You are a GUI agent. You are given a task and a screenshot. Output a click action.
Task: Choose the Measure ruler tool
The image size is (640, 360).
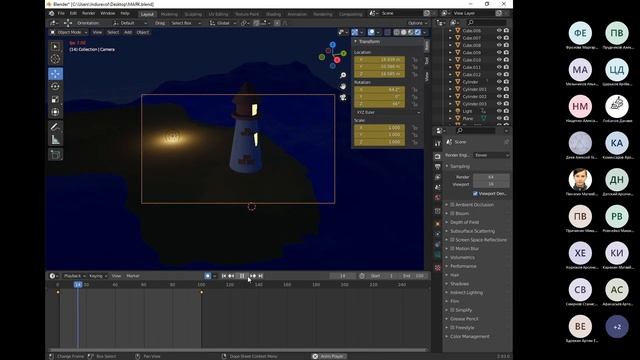coord(55,140)
